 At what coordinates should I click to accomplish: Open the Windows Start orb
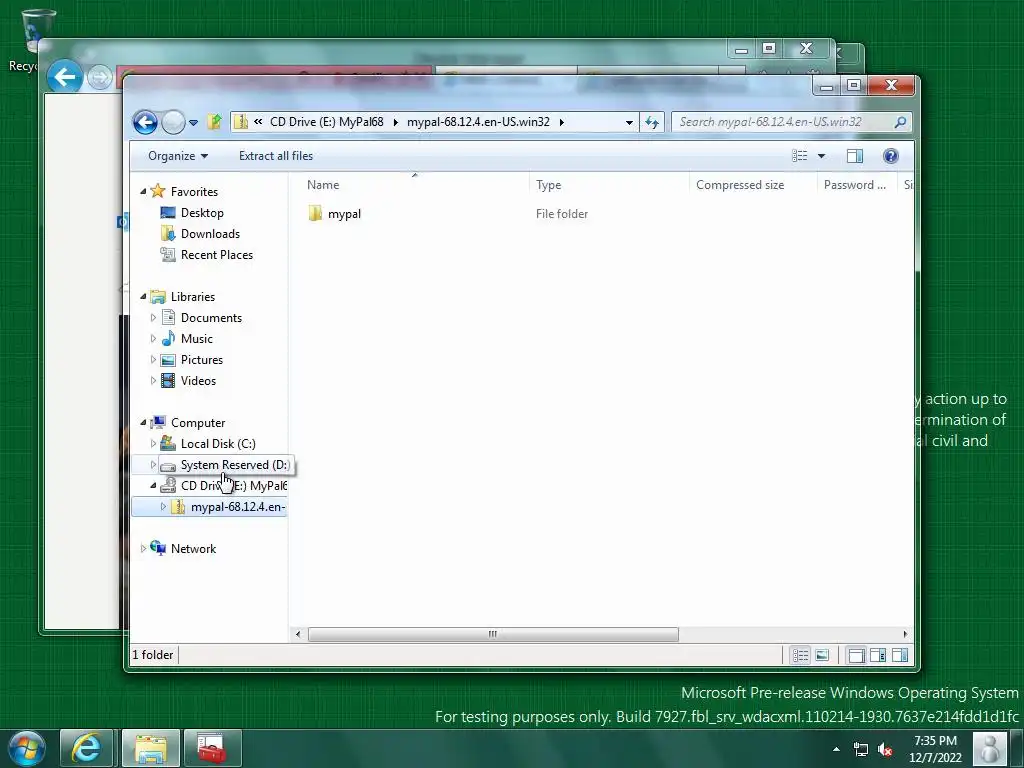(x=26, y=748)
